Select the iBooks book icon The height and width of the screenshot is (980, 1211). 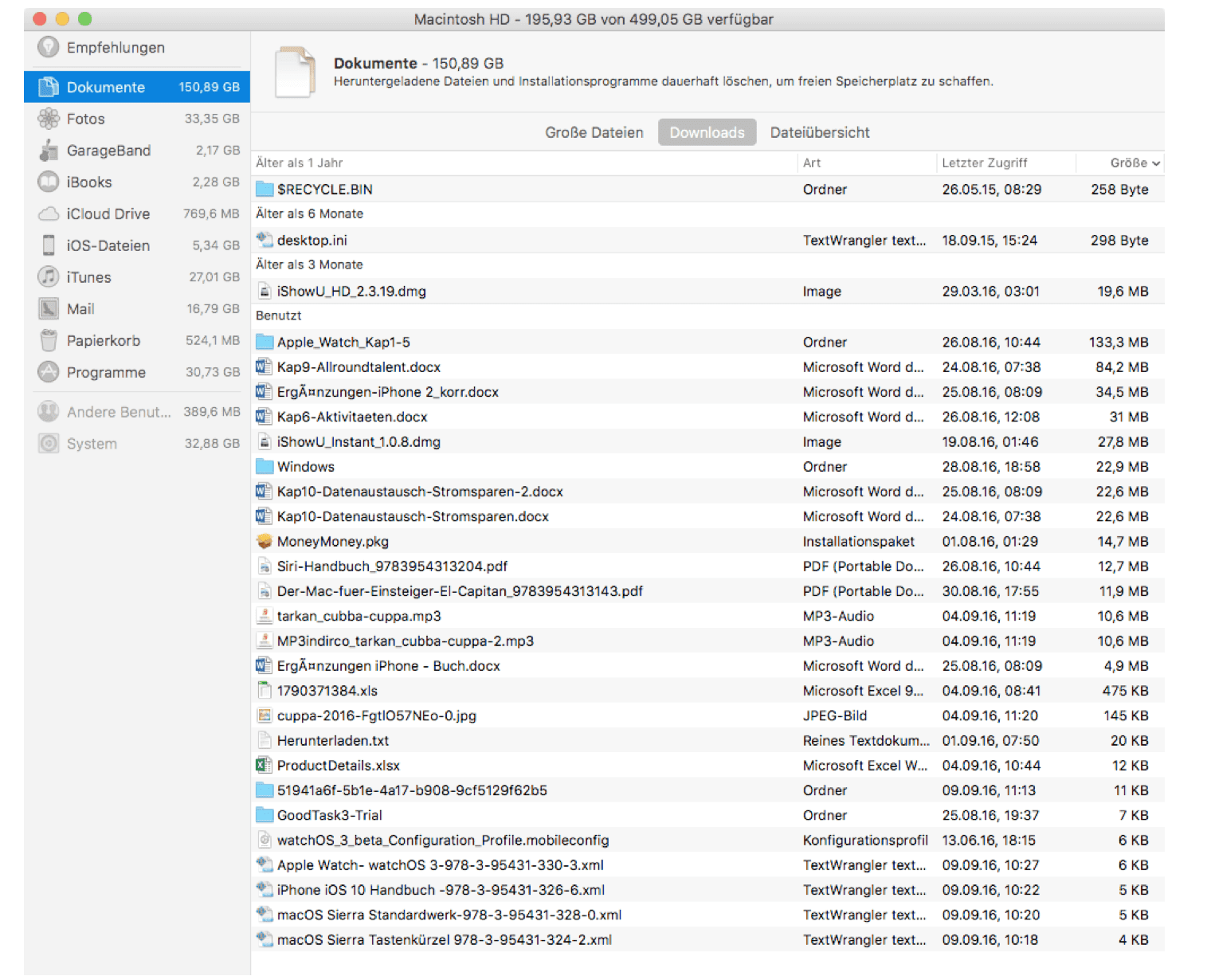point(49,182)
